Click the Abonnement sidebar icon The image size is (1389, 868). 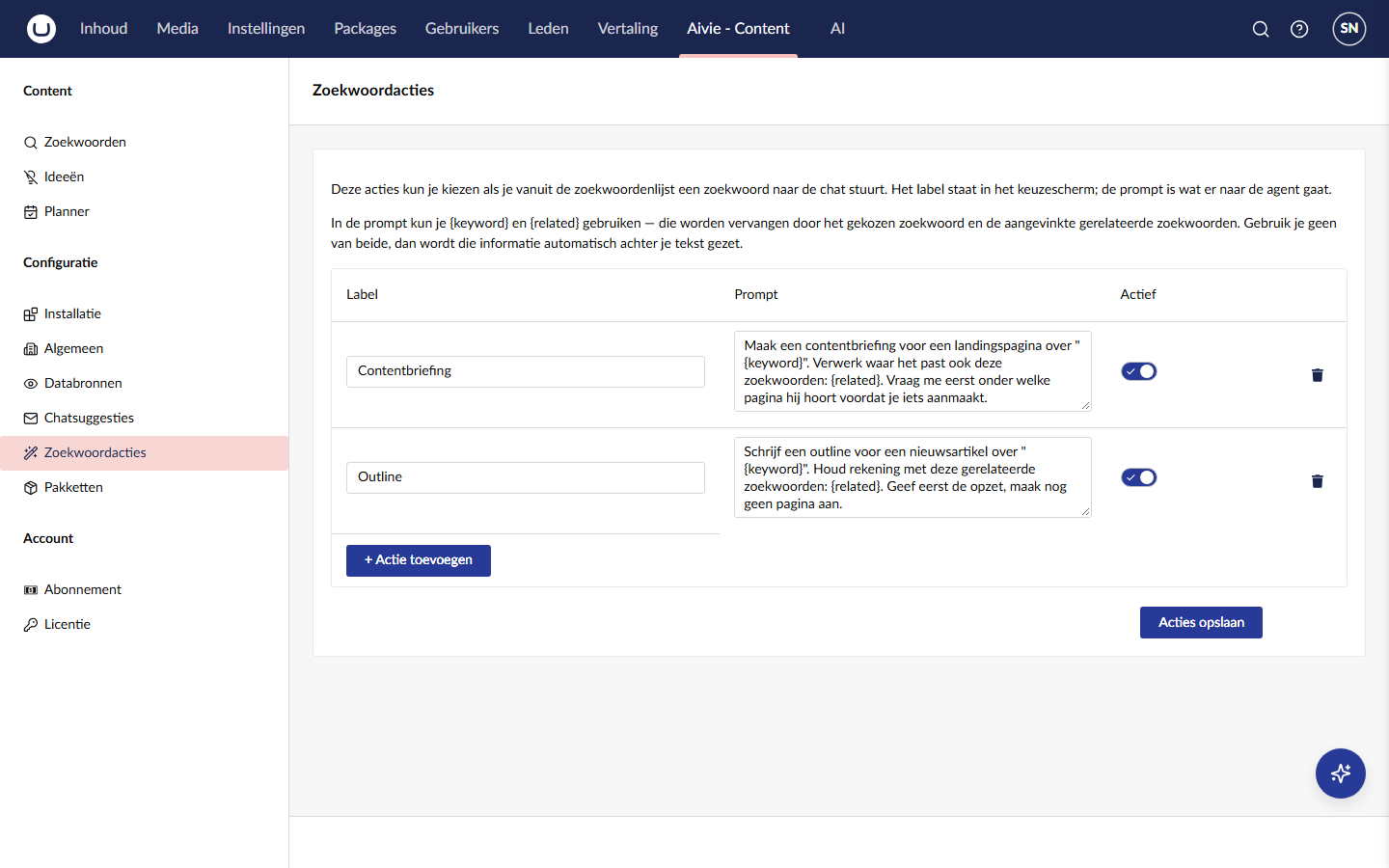click(x=31, y=590)
